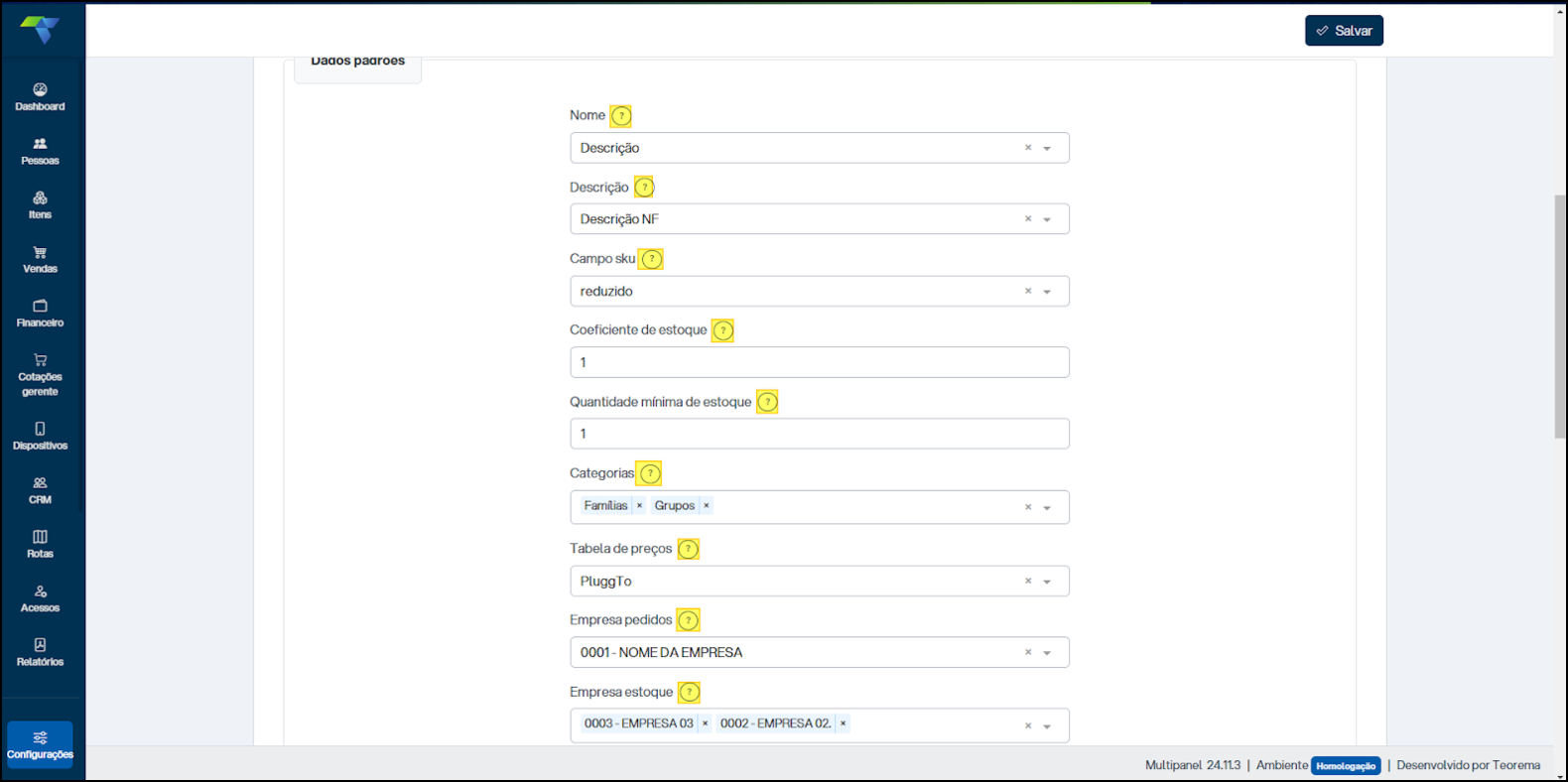The height and width of the screenshot is (782, 1568).
Task: Remove the Famílias category tag
Action: [640, 506]
